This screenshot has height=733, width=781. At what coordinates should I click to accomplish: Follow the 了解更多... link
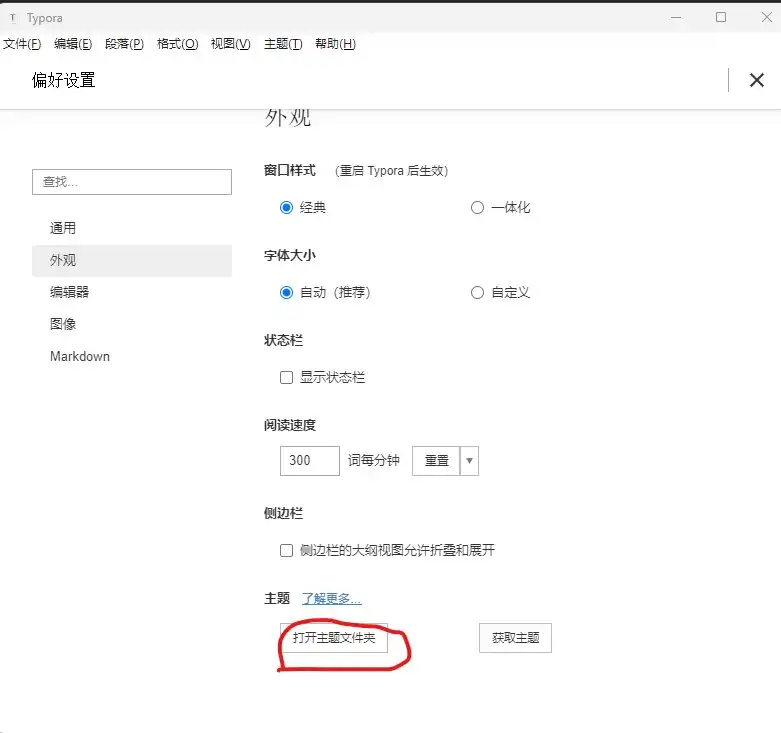(331, 599)
